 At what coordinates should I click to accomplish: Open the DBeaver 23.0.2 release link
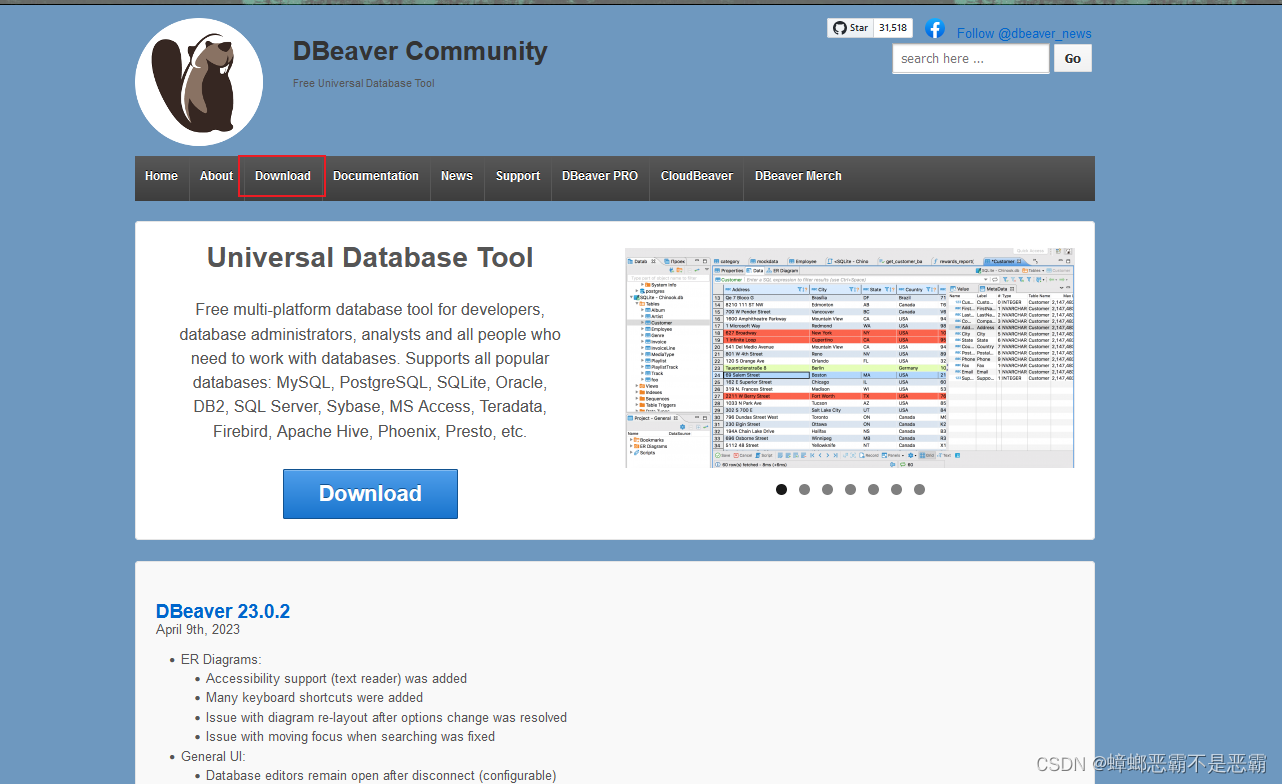tap(223, 611)
